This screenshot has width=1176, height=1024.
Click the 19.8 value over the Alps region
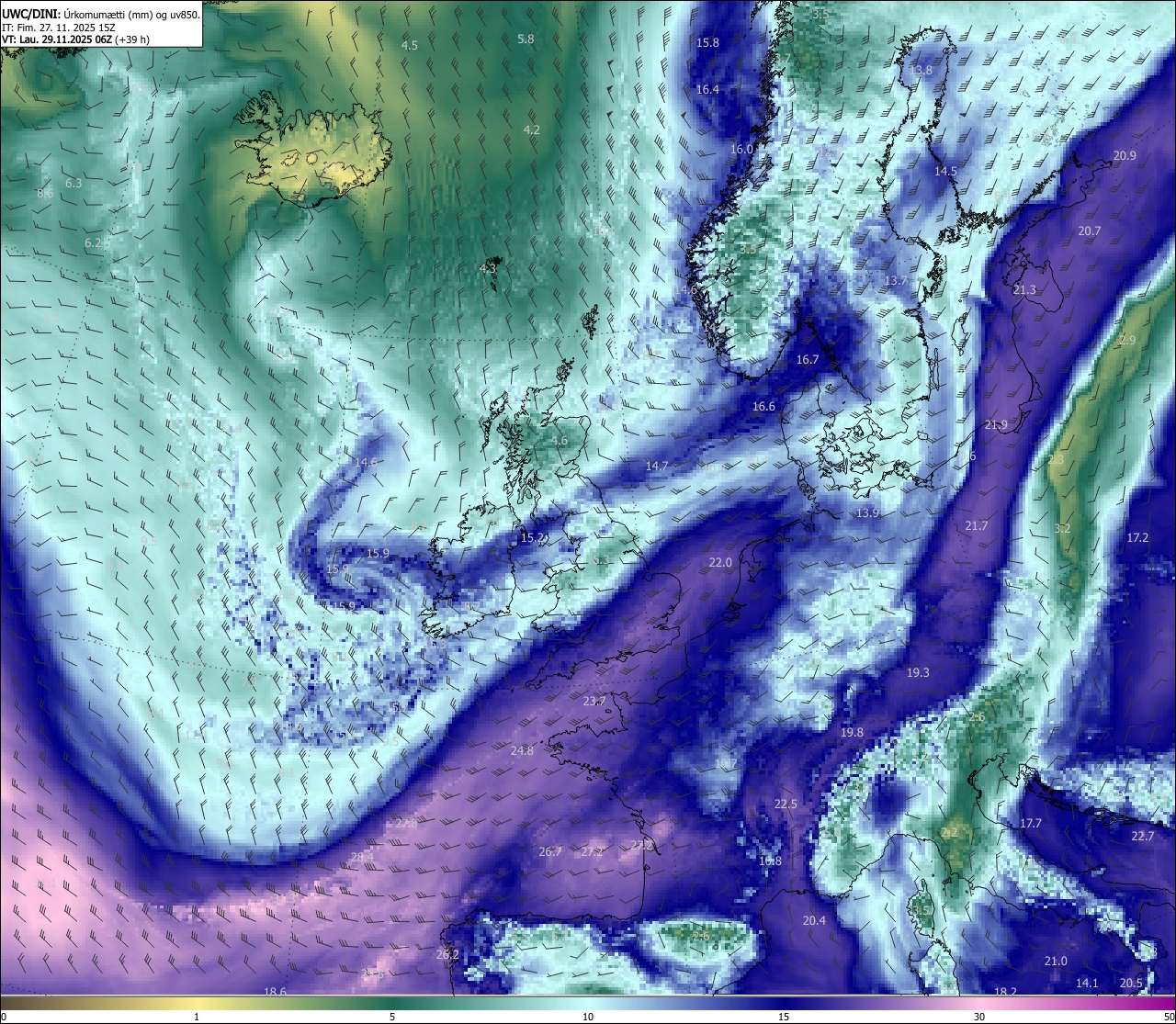852,732
